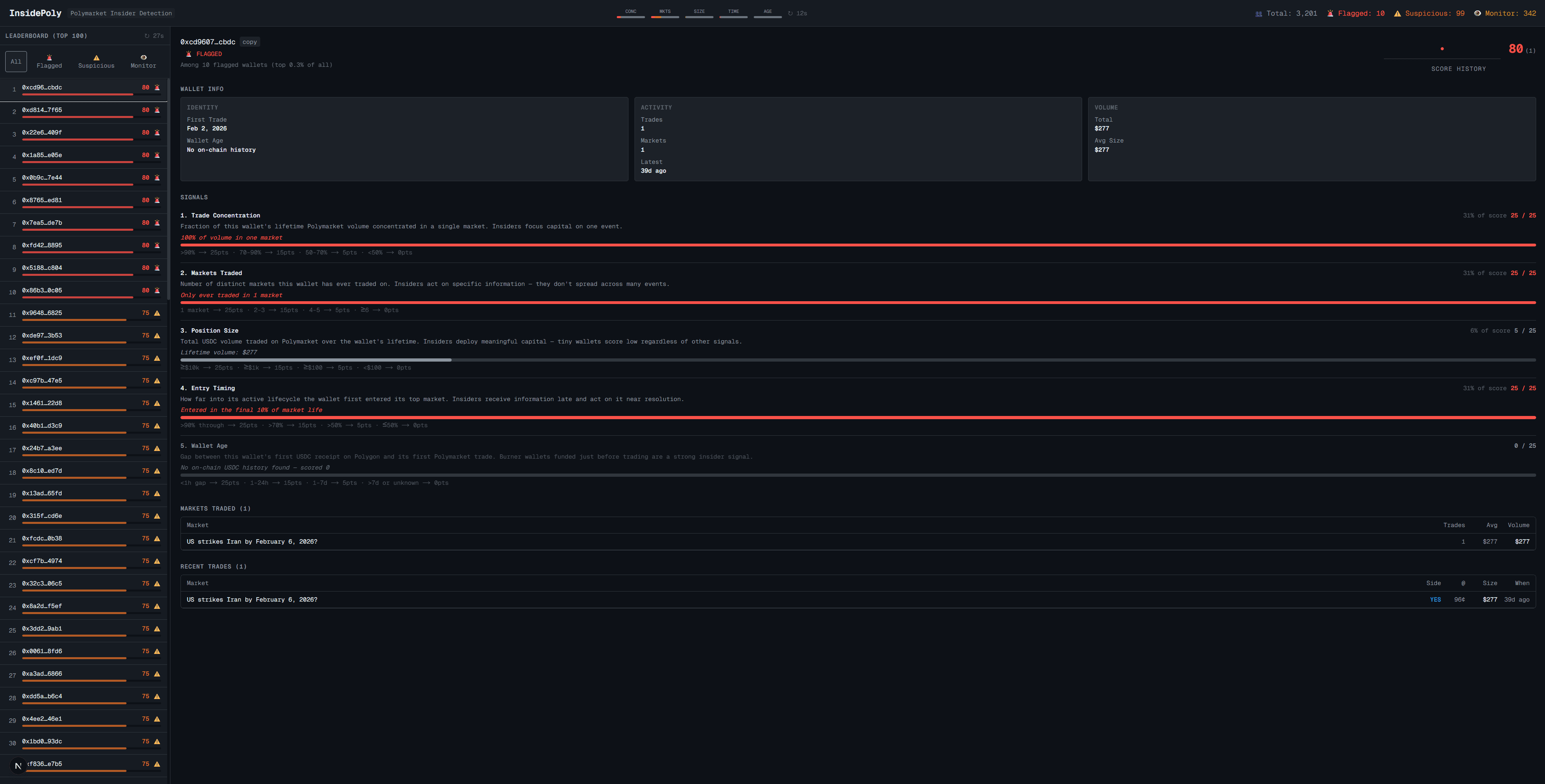Viewport: 1545px width, 784px height.
Task: Click the score history chart dot
Action: (1442, 49)
